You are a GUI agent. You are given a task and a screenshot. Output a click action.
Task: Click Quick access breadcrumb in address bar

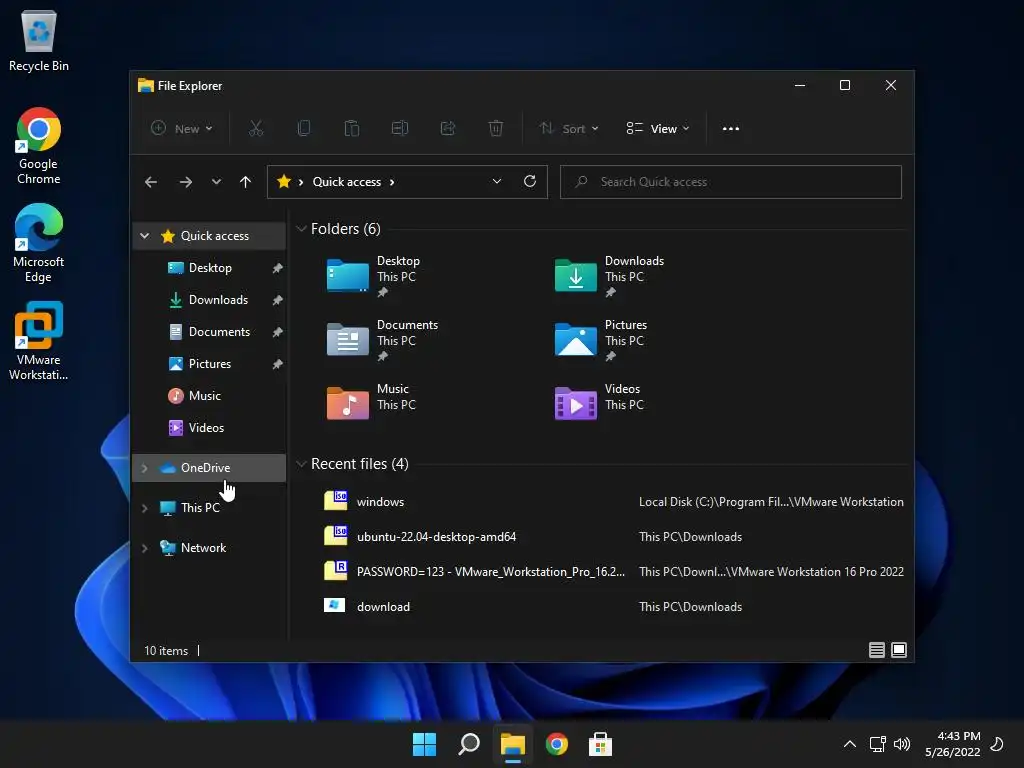point(347,182)
